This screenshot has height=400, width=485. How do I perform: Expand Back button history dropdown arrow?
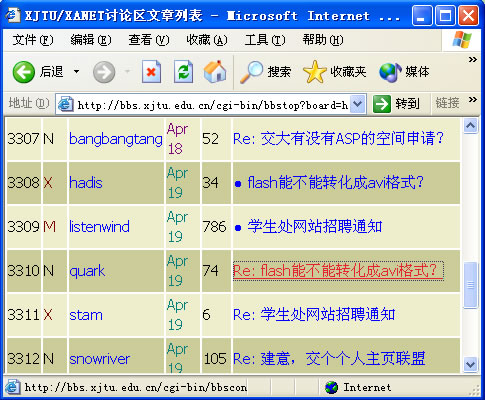coord(77,72)
